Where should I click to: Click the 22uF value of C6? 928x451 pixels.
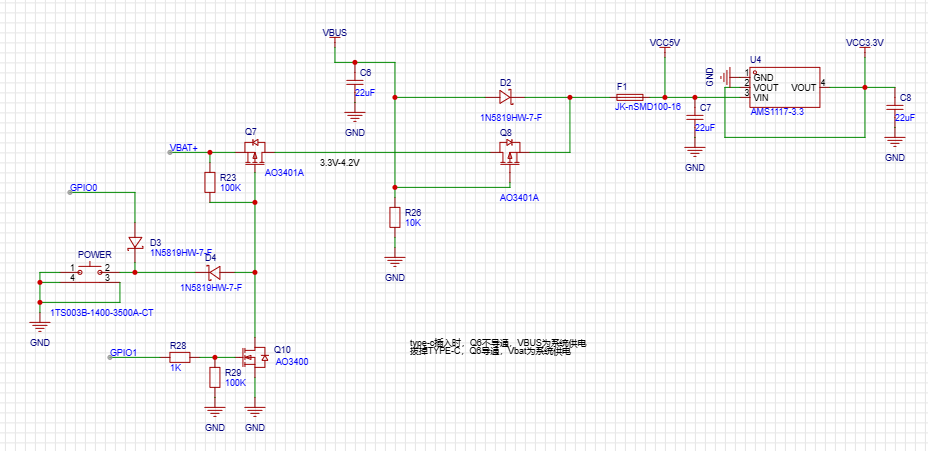pyautogui.click(x=365, y=93)
